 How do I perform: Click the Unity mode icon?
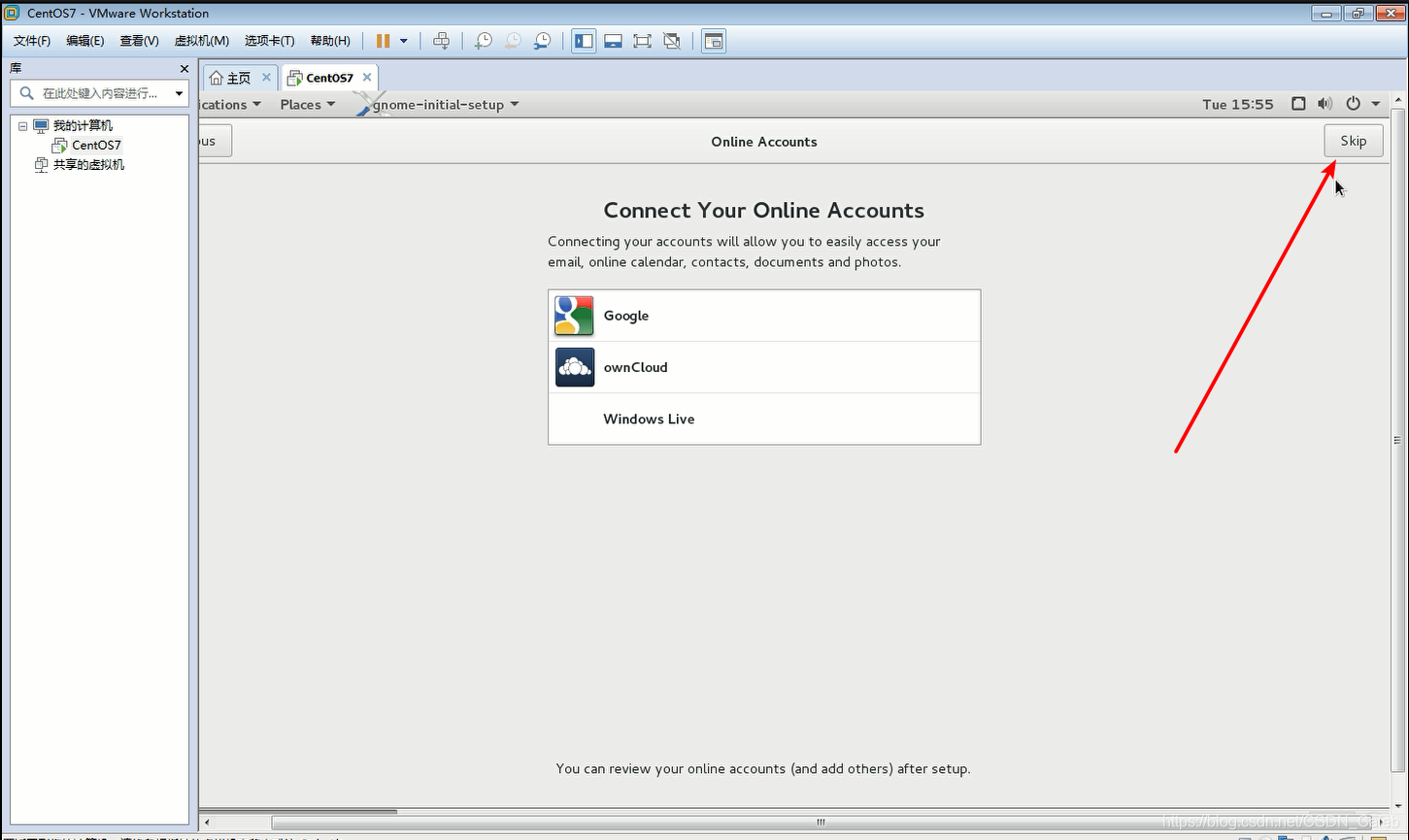click(671, 41)
